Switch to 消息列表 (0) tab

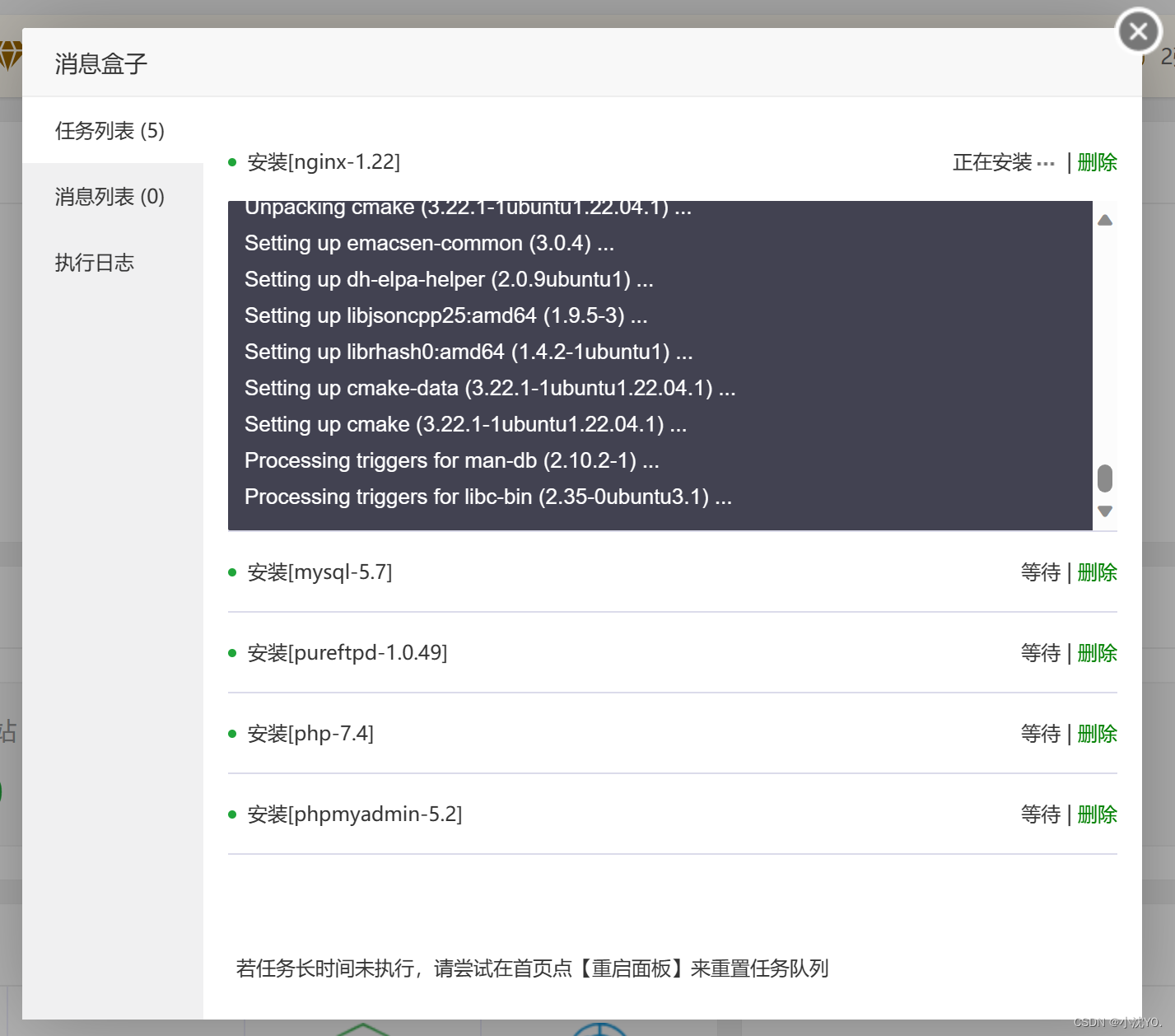pos(113,197)
